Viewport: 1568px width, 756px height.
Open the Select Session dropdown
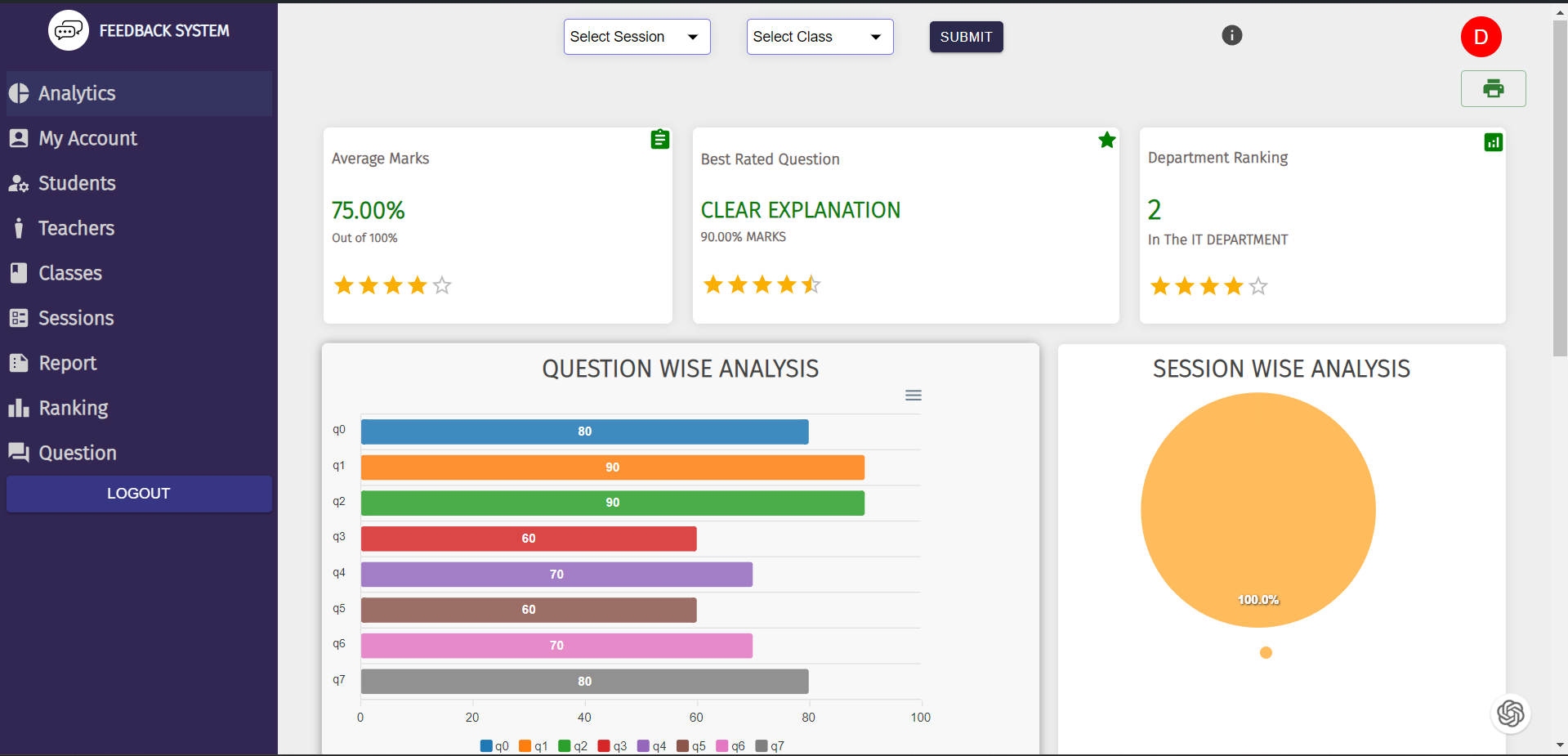tap(637, 37)
